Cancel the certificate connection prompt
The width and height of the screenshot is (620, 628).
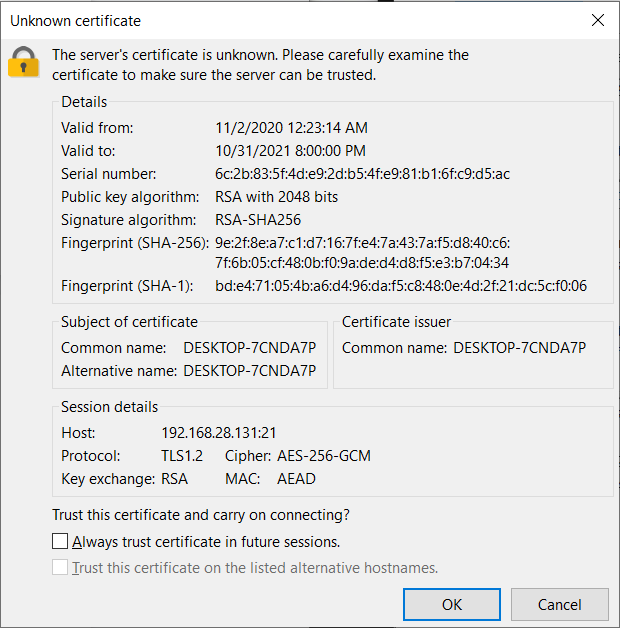pos(559,604)
